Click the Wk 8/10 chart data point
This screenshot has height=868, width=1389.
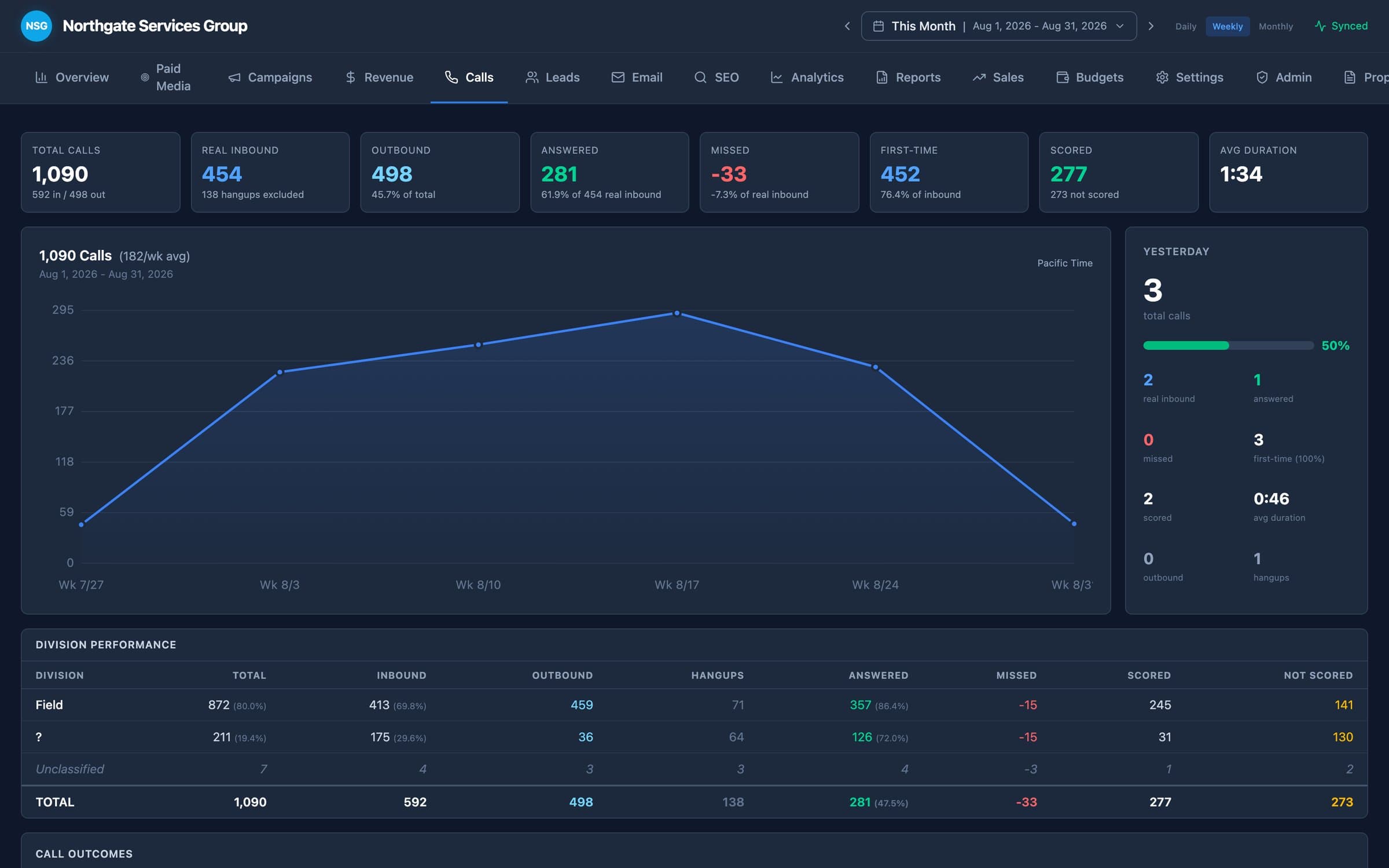(478, 345)
